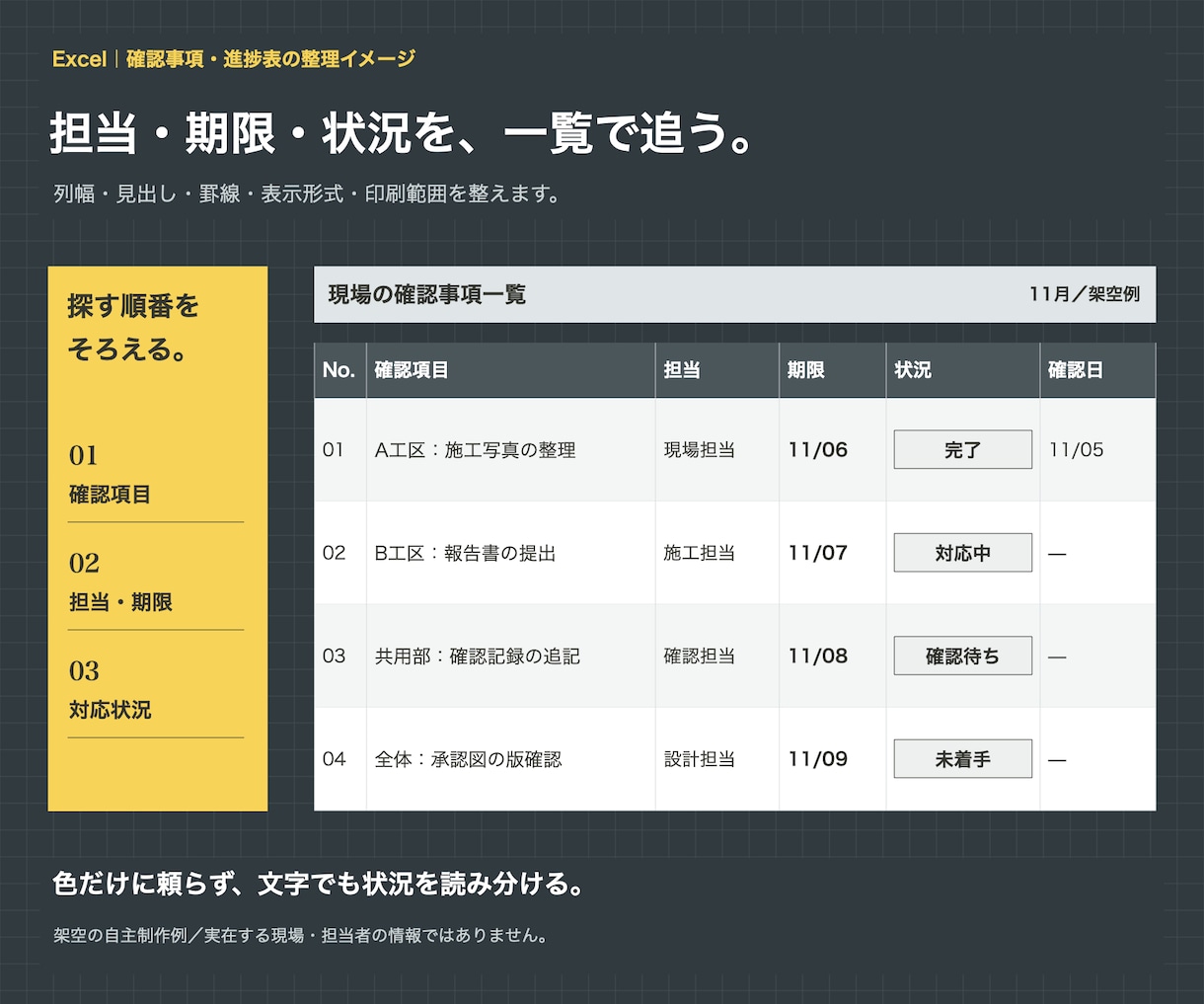The height and width of the screenshot is (1004, 1204).
Task: Click row number 04 in the table
Action: pos(334,759)
